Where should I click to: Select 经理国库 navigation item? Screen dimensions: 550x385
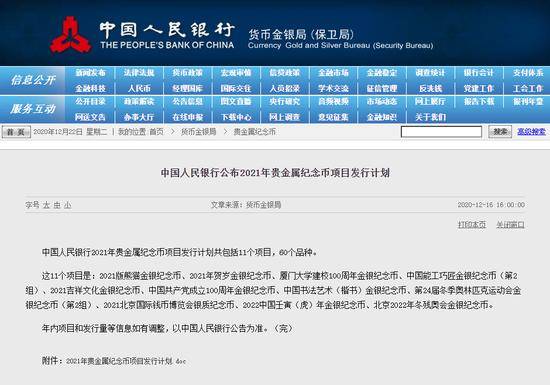[188, 88]
